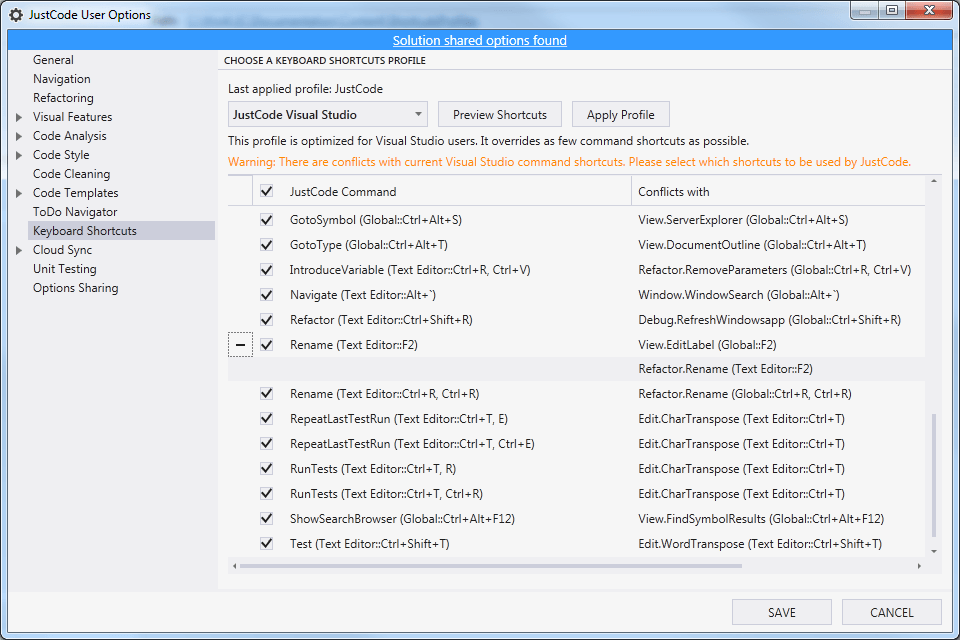
Task: Click the Preview Shortcuts button
Action: click(500, 115)
